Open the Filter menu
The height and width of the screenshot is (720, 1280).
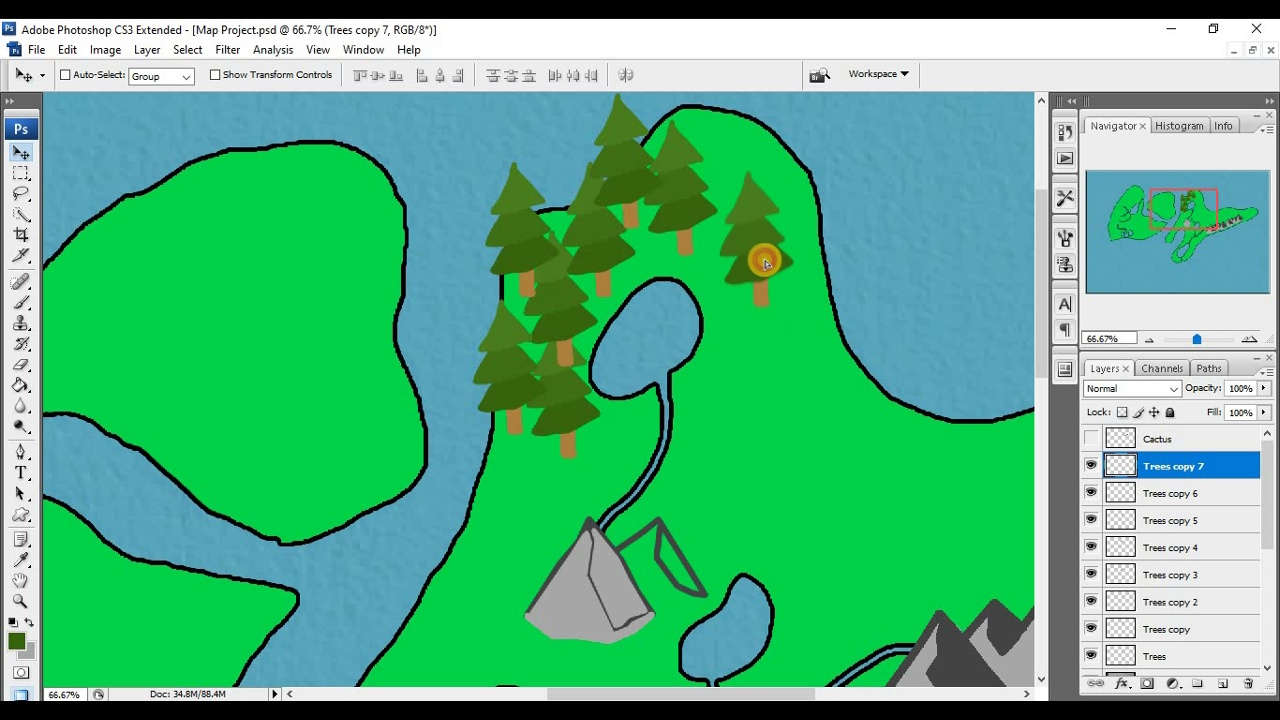click(227, 49)
